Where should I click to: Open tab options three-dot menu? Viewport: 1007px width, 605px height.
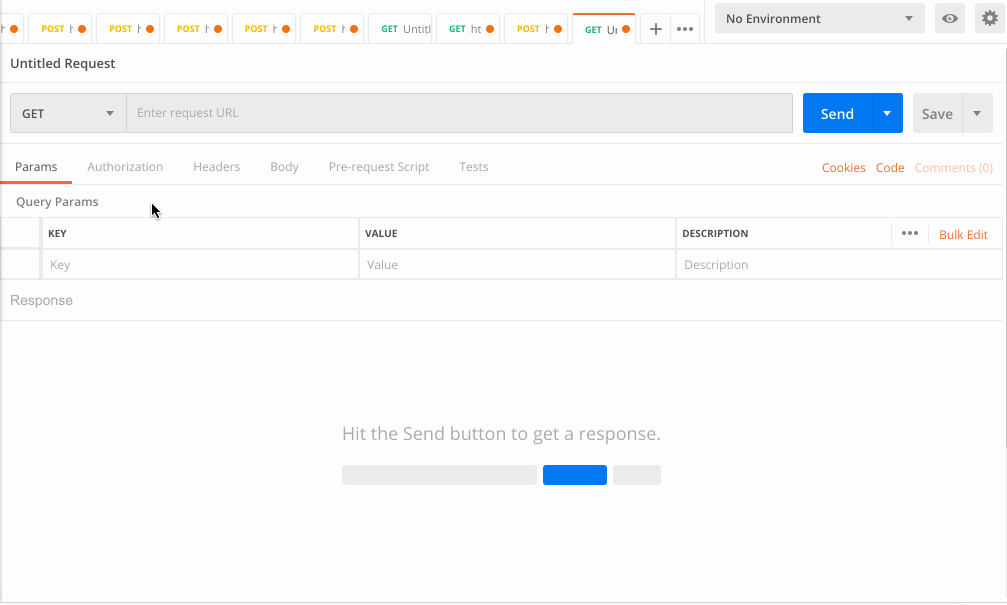click(x=685, y=29)
